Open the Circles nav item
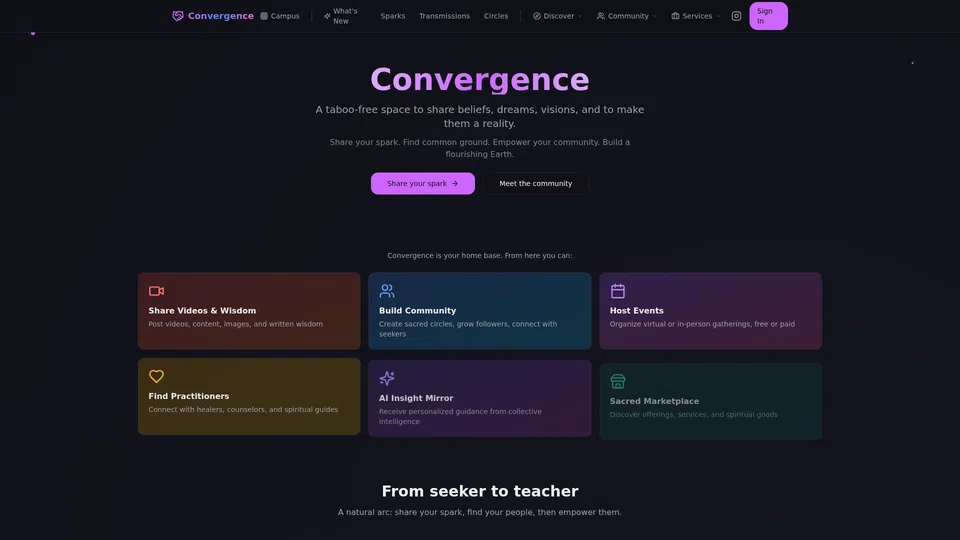 coord(495,16)
